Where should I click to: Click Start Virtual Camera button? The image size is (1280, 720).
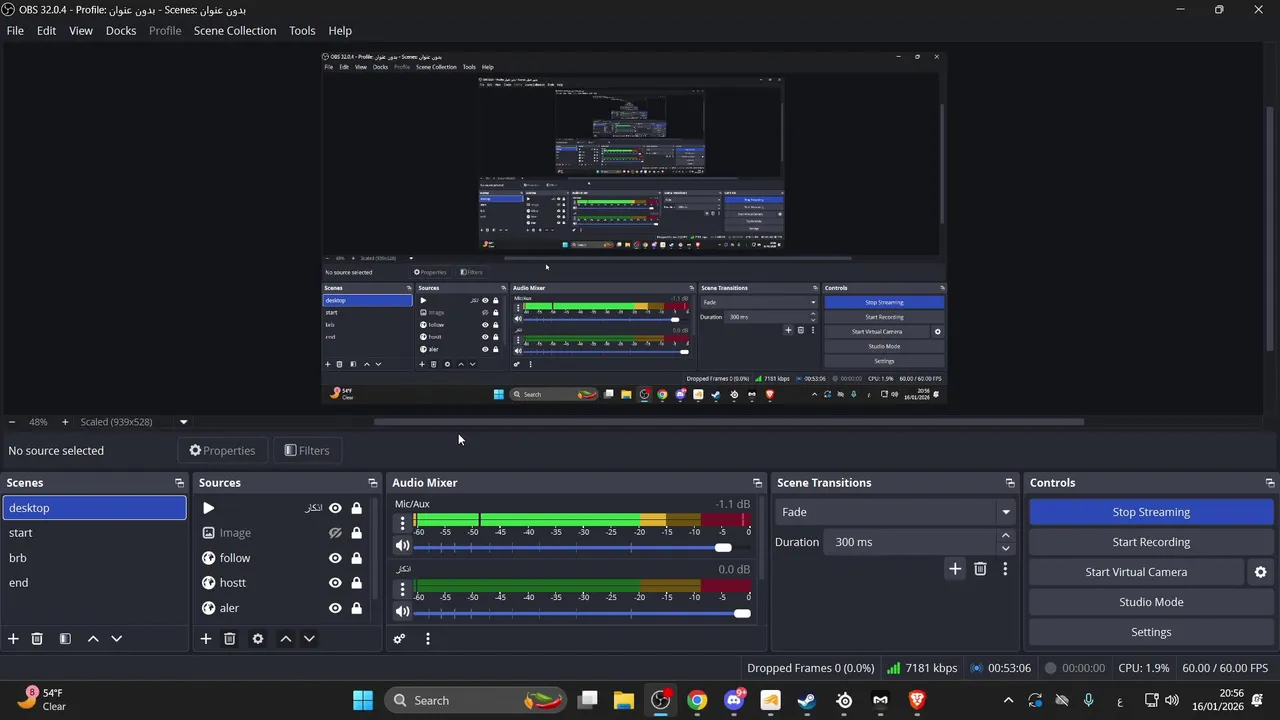pyautogui.click(x=1136, y=572)
